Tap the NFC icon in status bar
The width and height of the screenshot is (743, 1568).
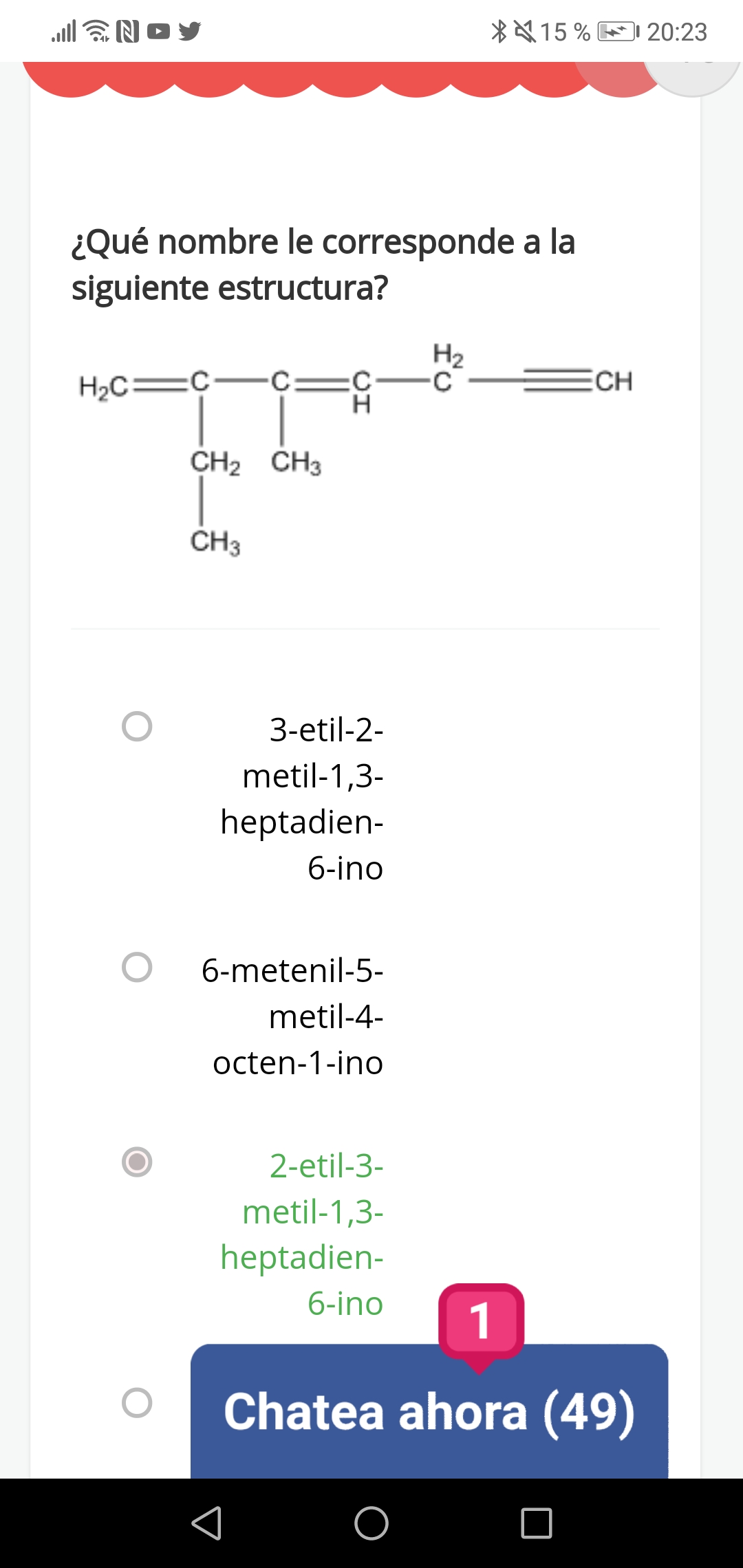[128, 32]
